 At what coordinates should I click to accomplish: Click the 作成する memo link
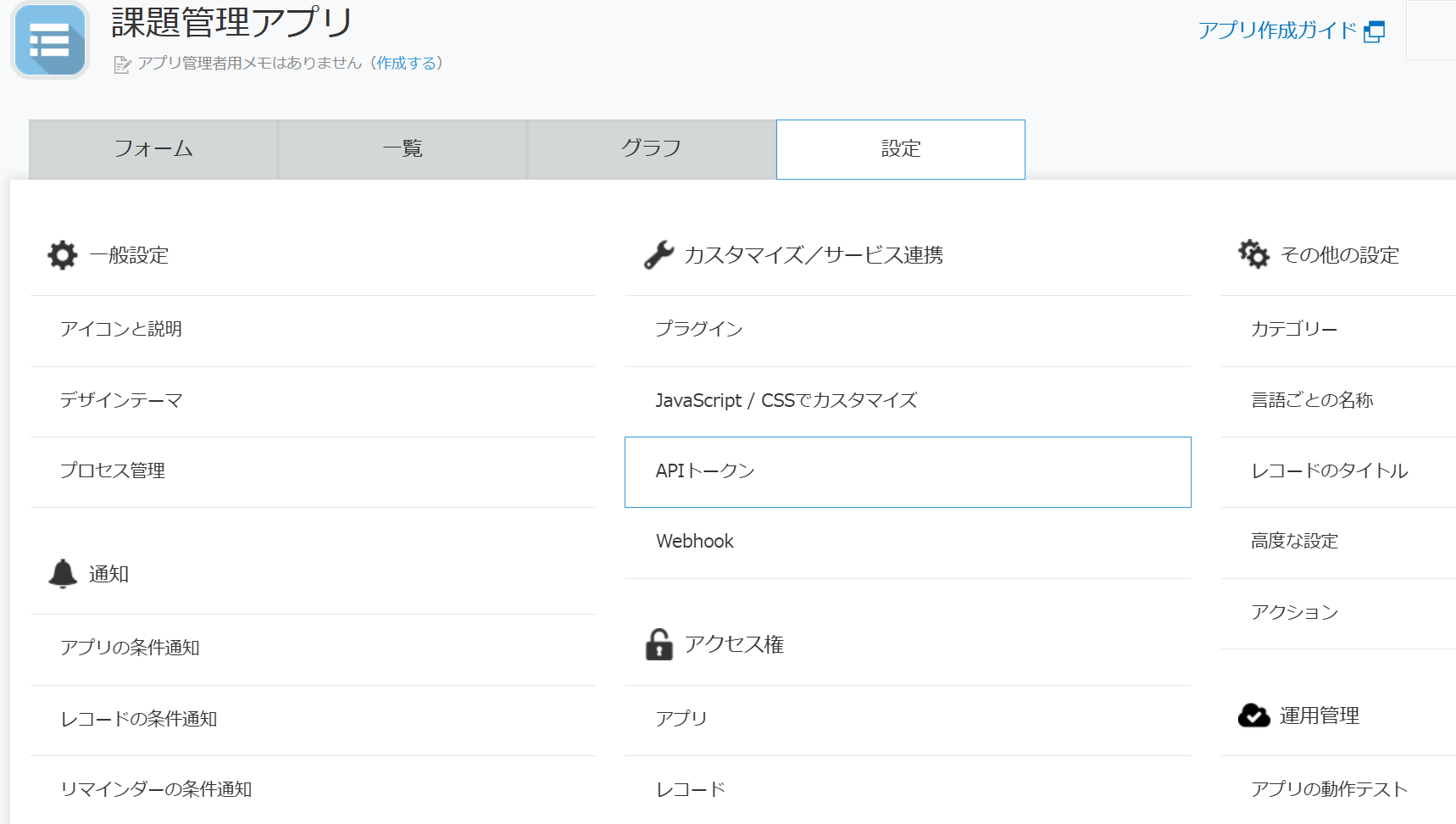(x=406, y=64)
